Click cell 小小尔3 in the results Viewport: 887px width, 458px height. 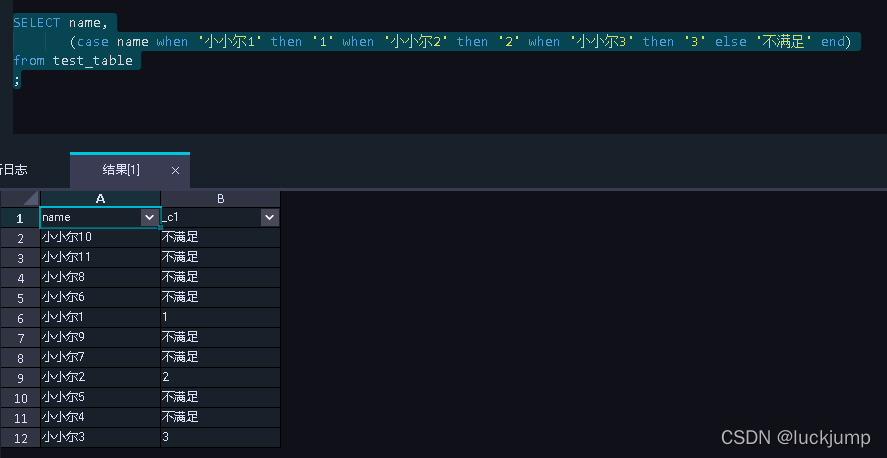point(101,438)
